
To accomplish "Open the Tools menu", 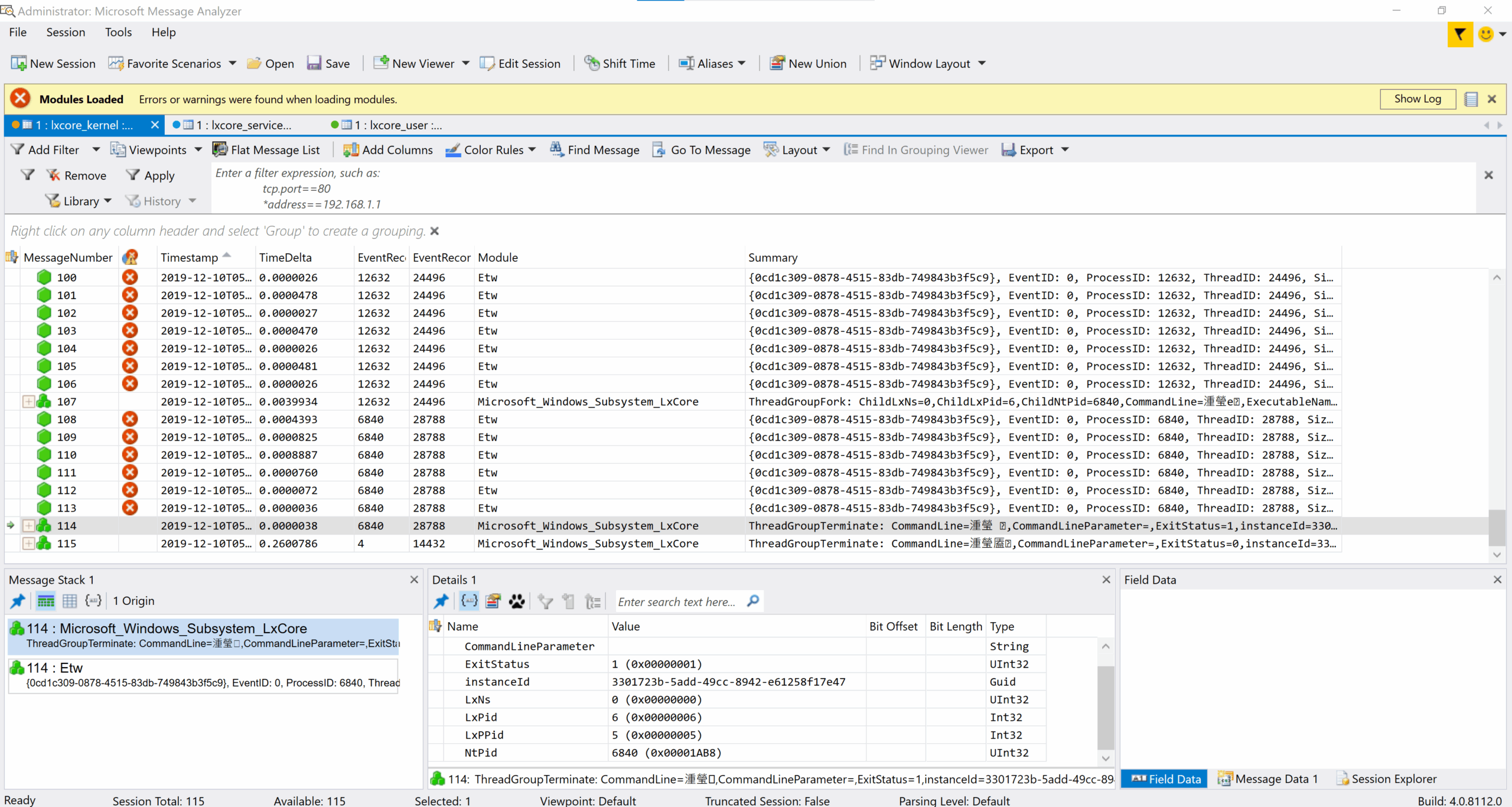I will [x=118, y=32].
